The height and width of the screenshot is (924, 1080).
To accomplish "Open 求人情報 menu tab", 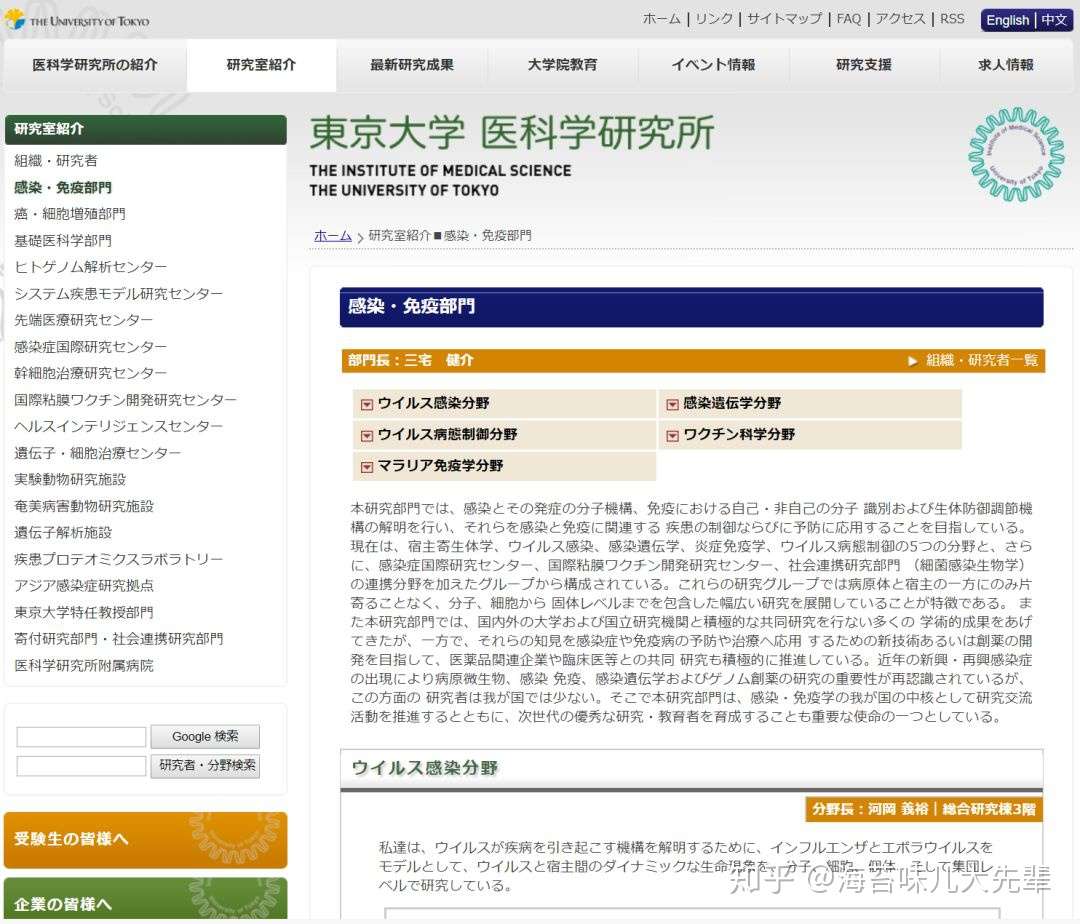I will (1006, 65).
